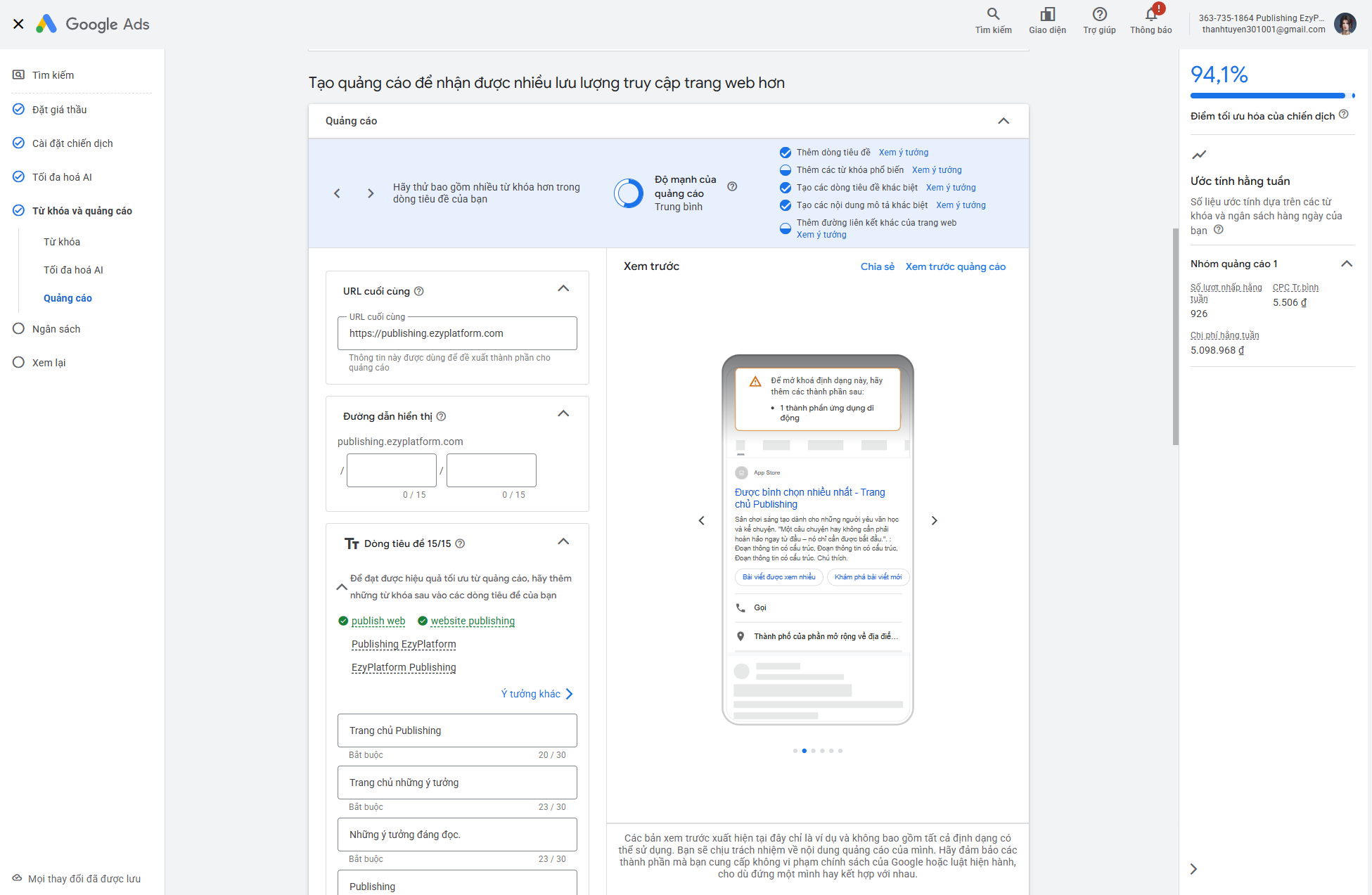Click the warning icon in preview notice
Viewport: 1372px width, 895px height.
coord(755,382)
